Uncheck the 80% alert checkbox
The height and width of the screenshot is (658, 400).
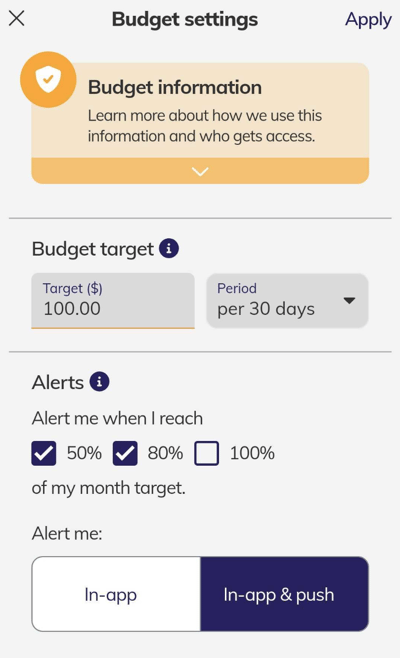[x=125, y=453]
